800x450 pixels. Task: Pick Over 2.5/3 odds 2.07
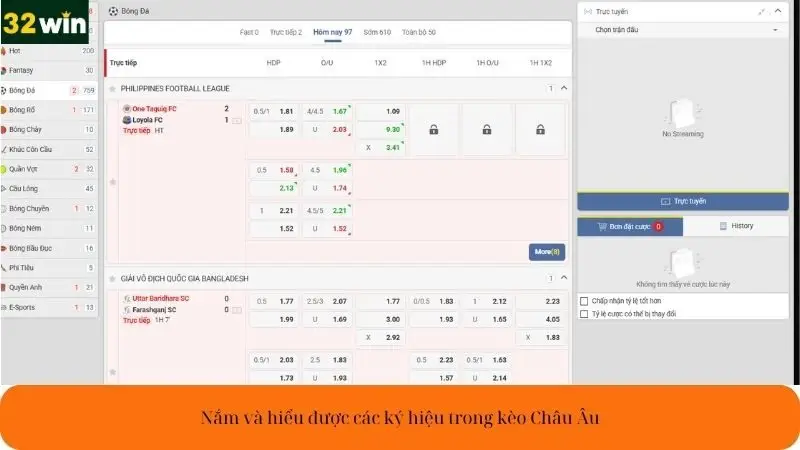327,302
